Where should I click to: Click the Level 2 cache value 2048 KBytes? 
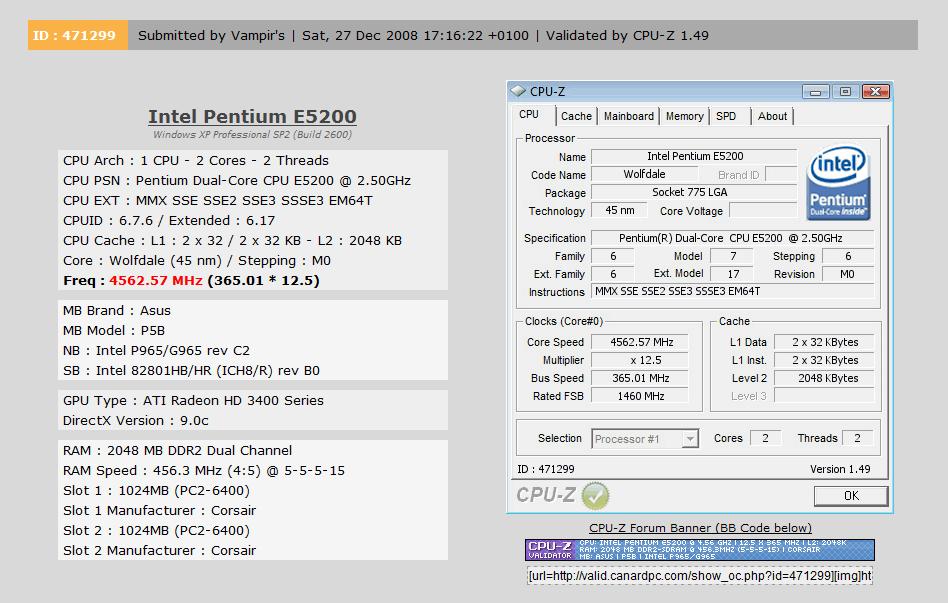(824, 379)
